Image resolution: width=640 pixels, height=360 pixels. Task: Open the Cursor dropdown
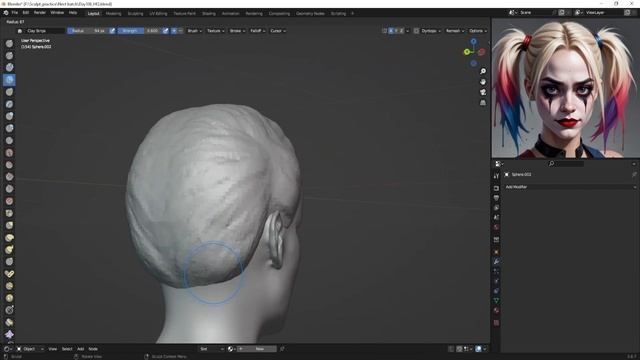pos(278,31)
